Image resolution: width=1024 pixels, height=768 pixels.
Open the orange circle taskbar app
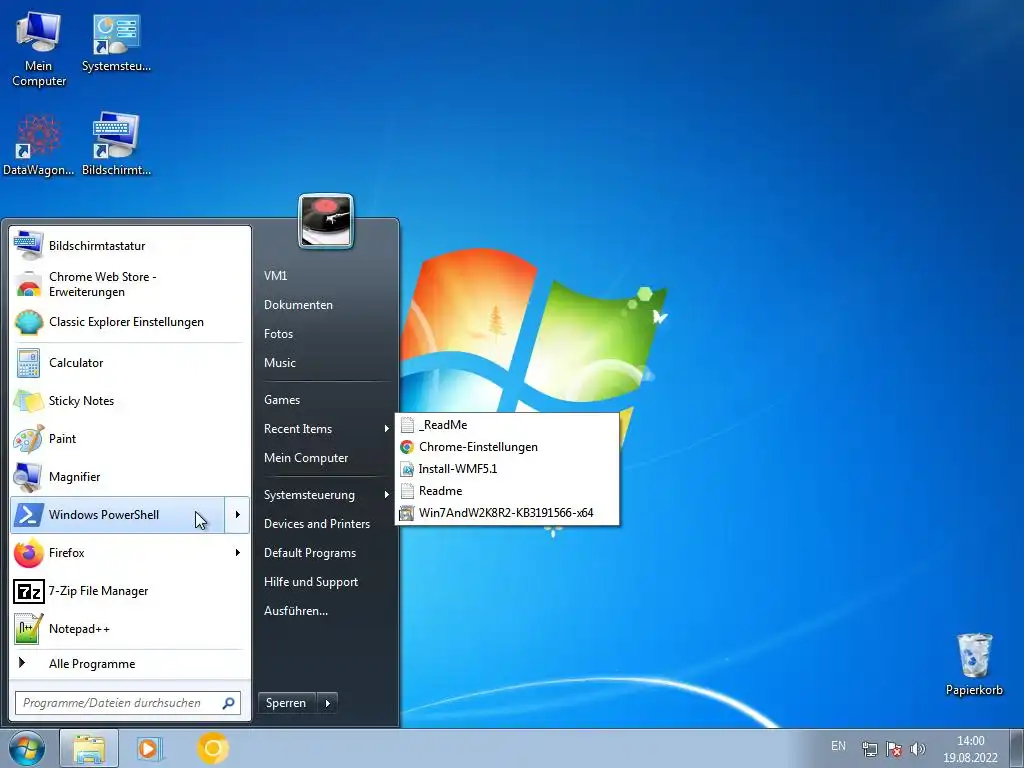tap(212, 748)
